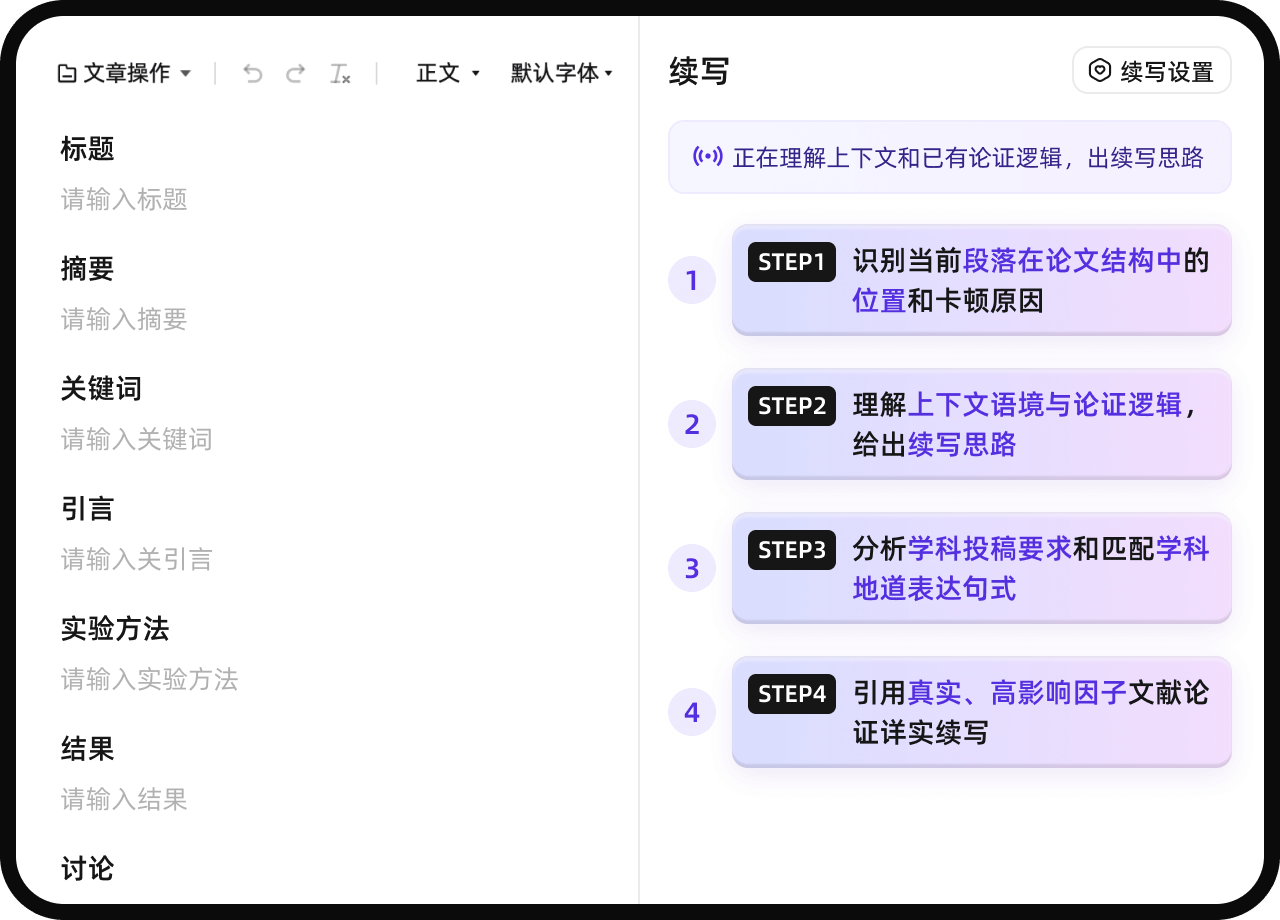Screen dimensions: 1280x920
Task: Click the clear formatting icon
Action: pyautogui.click(x=340, y=73)
